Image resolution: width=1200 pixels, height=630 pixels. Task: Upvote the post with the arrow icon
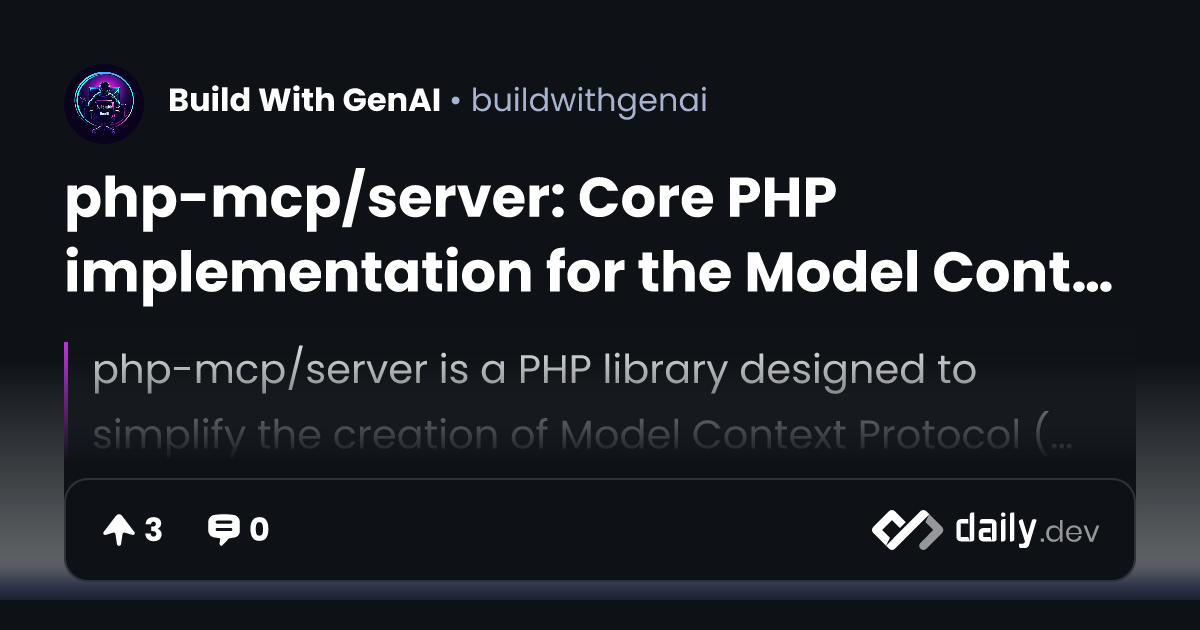pos(118,530)
